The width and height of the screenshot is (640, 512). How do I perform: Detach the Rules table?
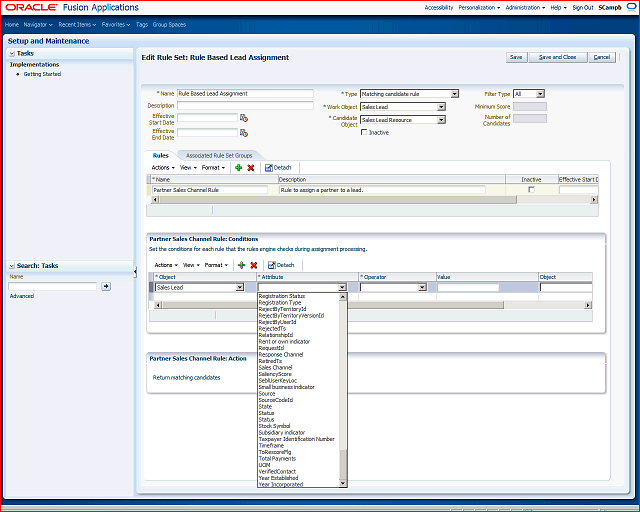278,168
